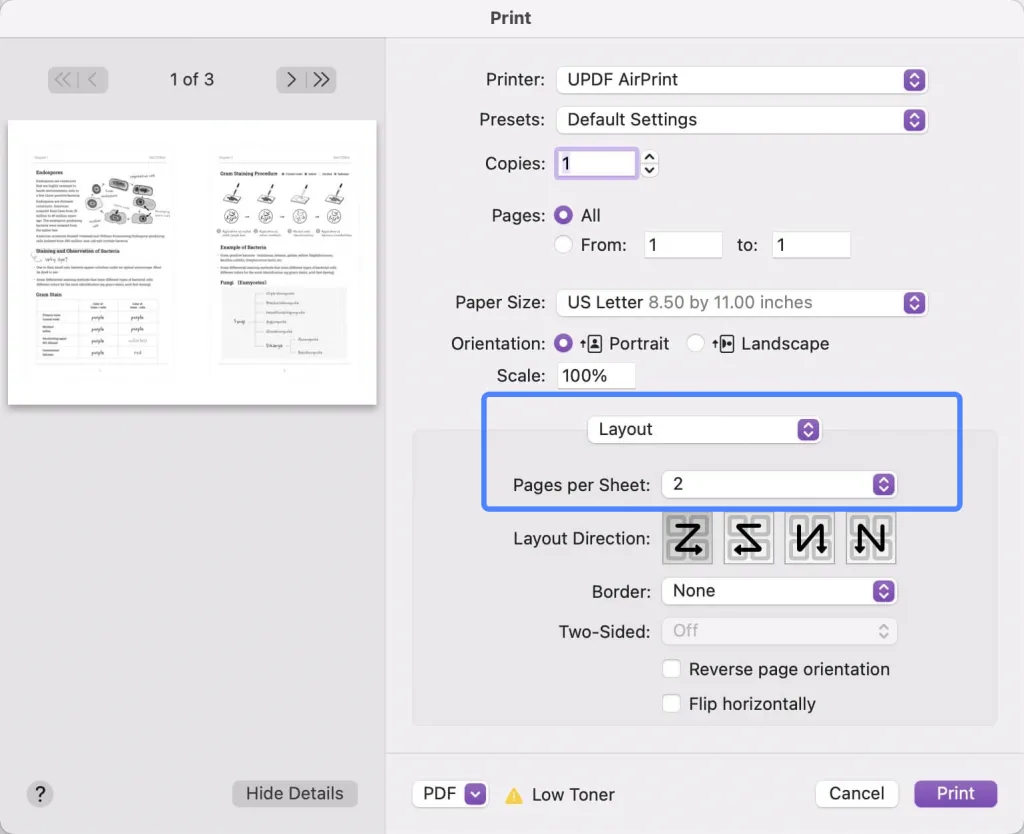Select the right-to-left Z layout direction
This screenshot has height=834, width=1024.
pos(748,538)
